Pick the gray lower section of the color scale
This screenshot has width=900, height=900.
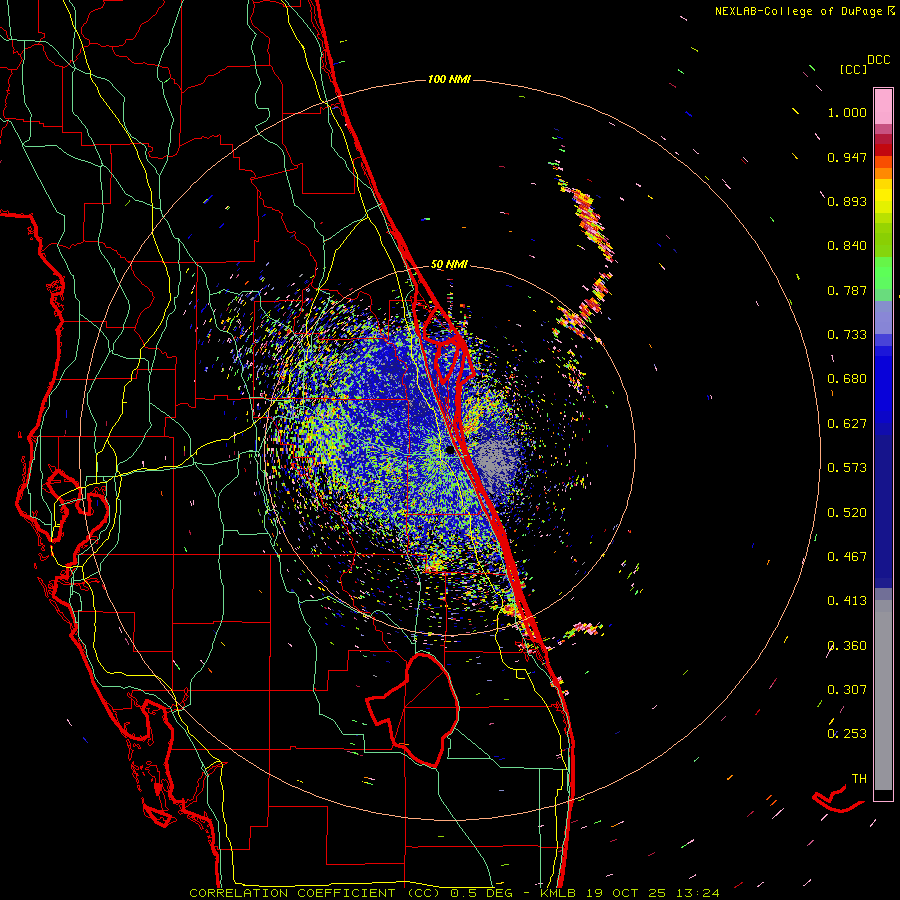tap(883, 695)
